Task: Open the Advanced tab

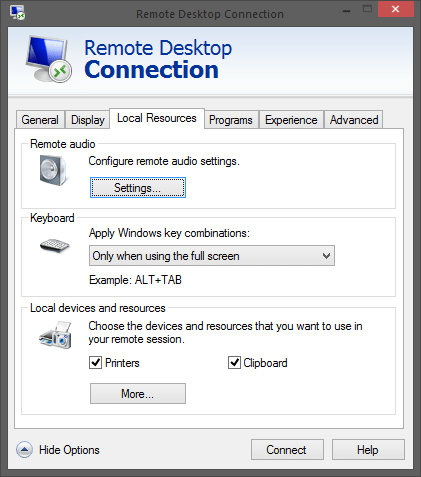Action: pos(354,120)
